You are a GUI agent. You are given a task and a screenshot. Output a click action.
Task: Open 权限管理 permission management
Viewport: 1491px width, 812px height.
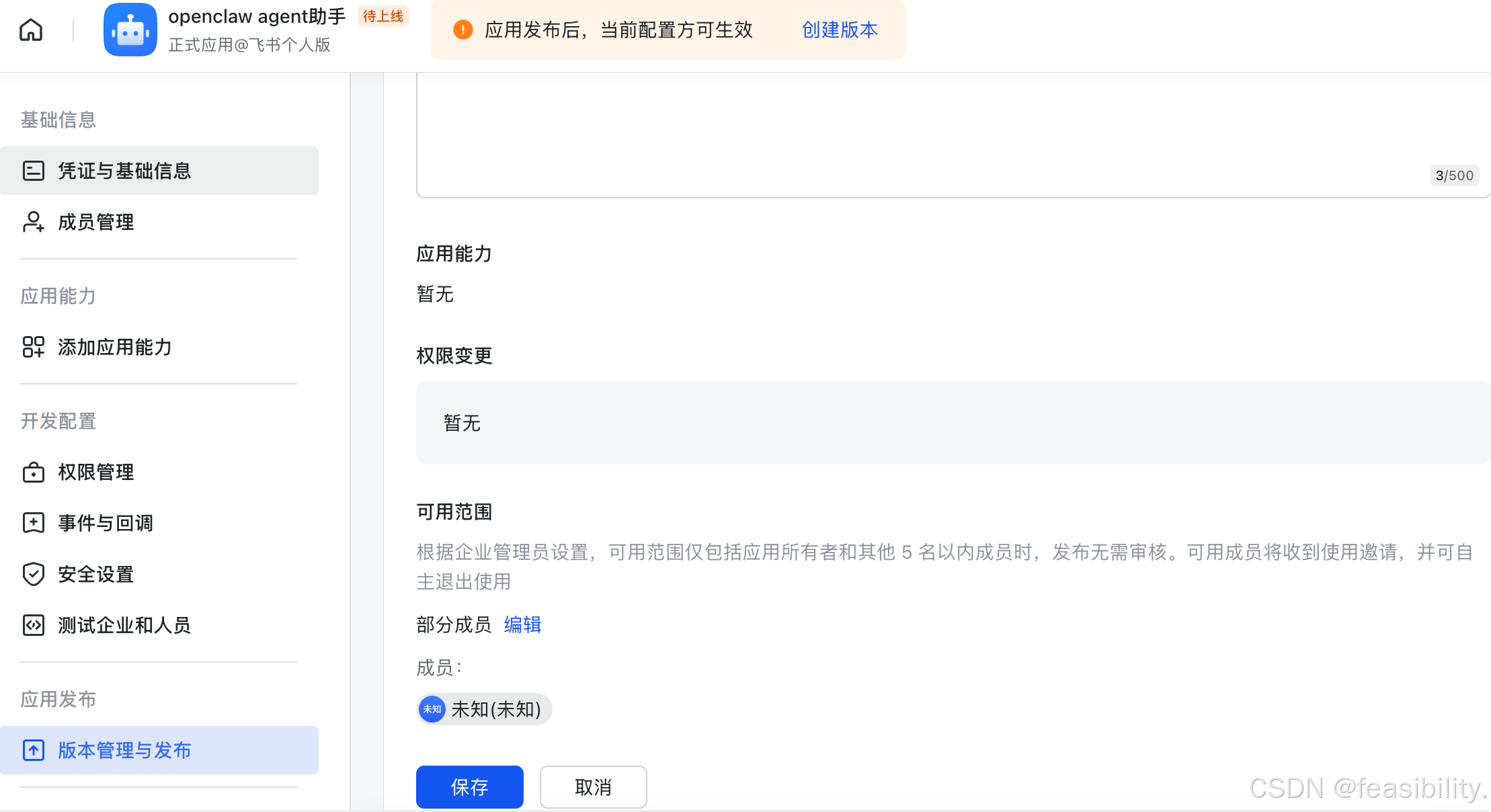pos(95,472)
